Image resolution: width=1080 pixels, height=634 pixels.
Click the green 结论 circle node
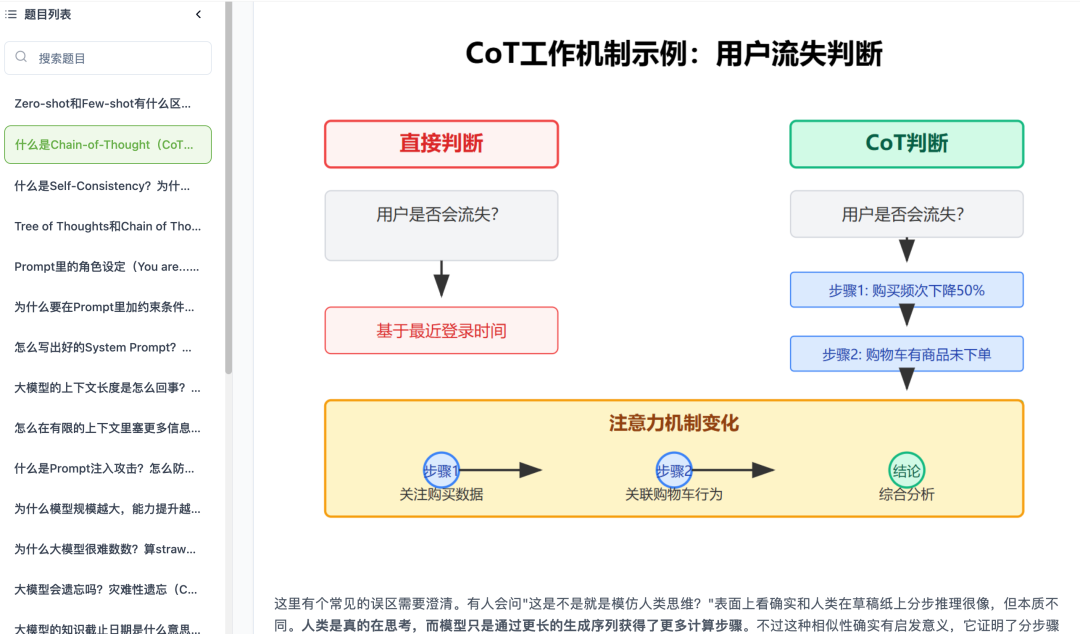(x=907, y=470)
